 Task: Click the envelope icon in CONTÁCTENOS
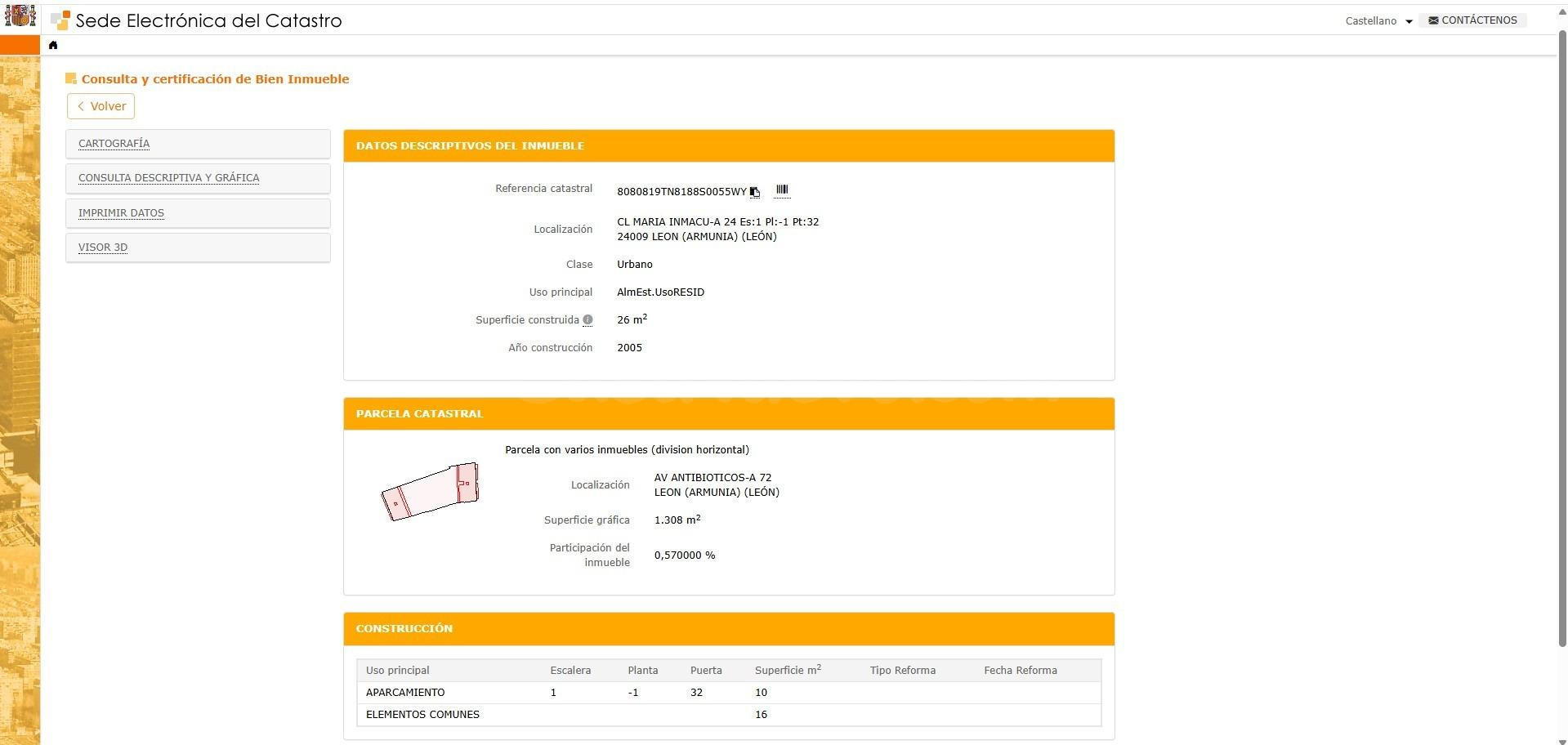[x=1433, y=20]
